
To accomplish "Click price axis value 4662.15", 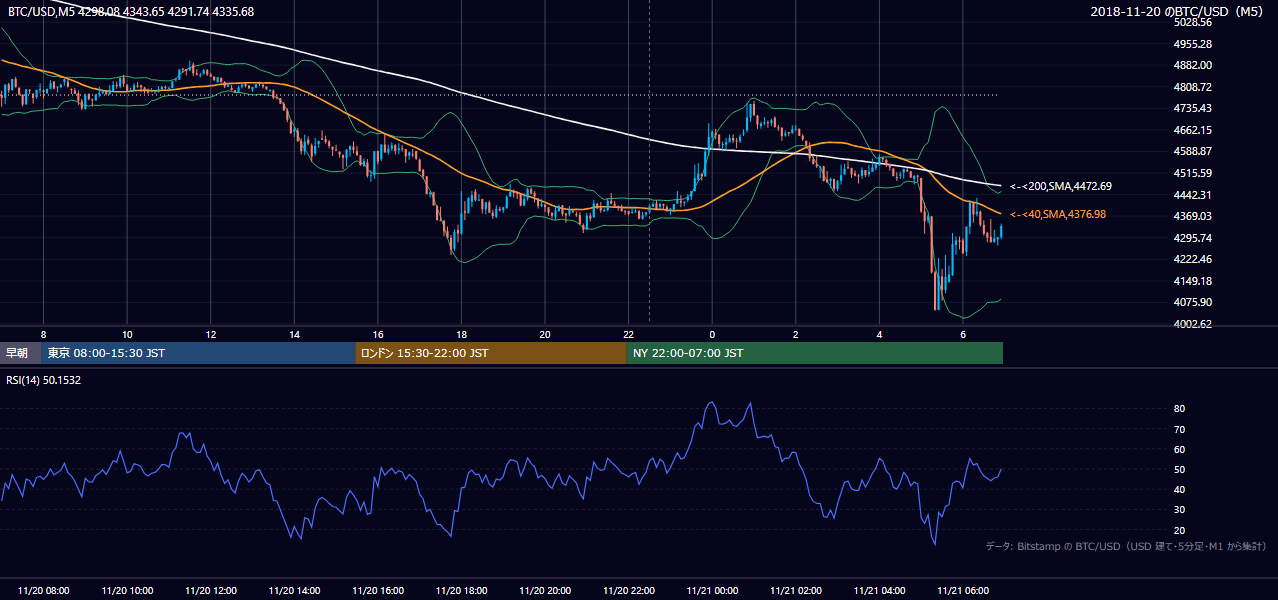I will pos(1193,130).
